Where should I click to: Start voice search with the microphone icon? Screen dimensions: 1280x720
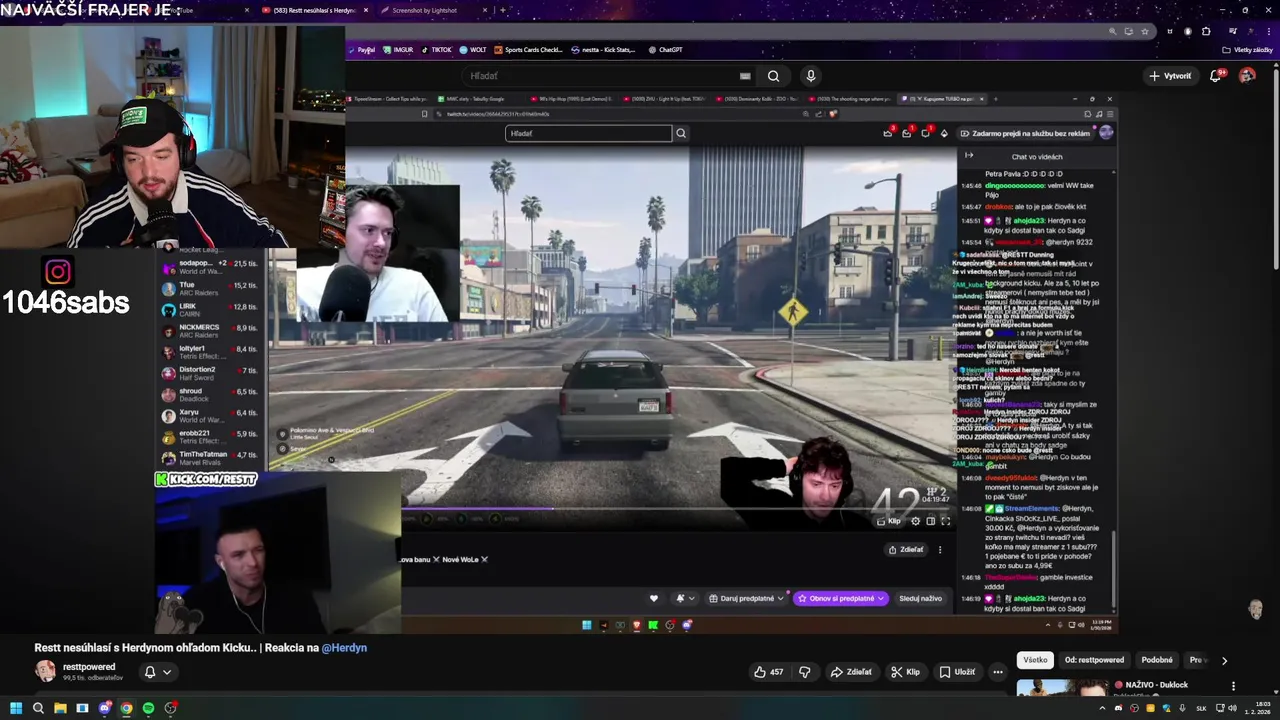click(810, 76)
